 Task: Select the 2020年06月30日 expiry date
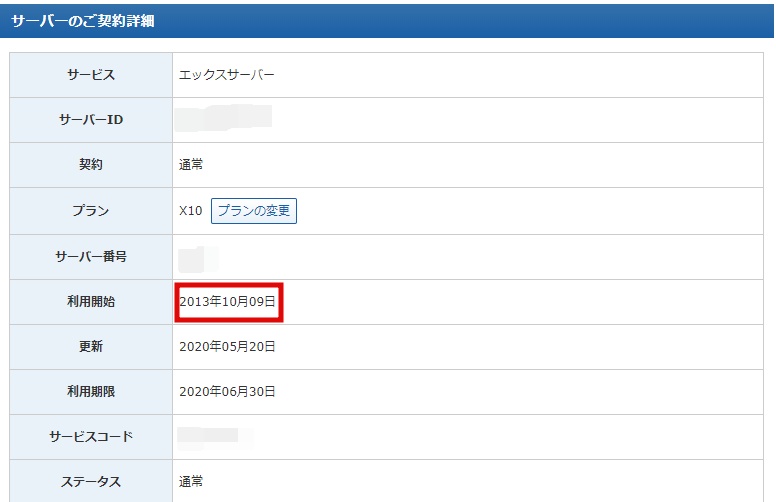pyautogui.click(x=227, y=392)
